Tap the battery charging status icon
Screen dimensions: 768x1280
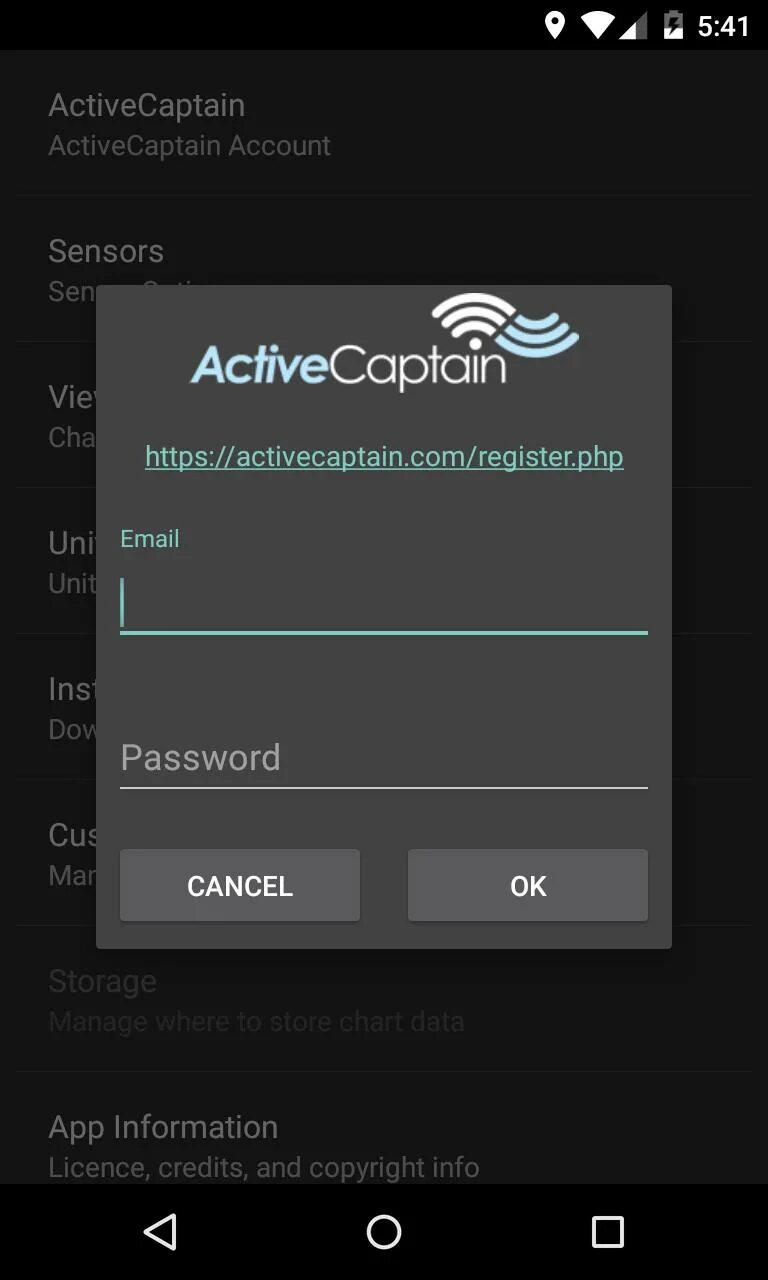(674, 25)
